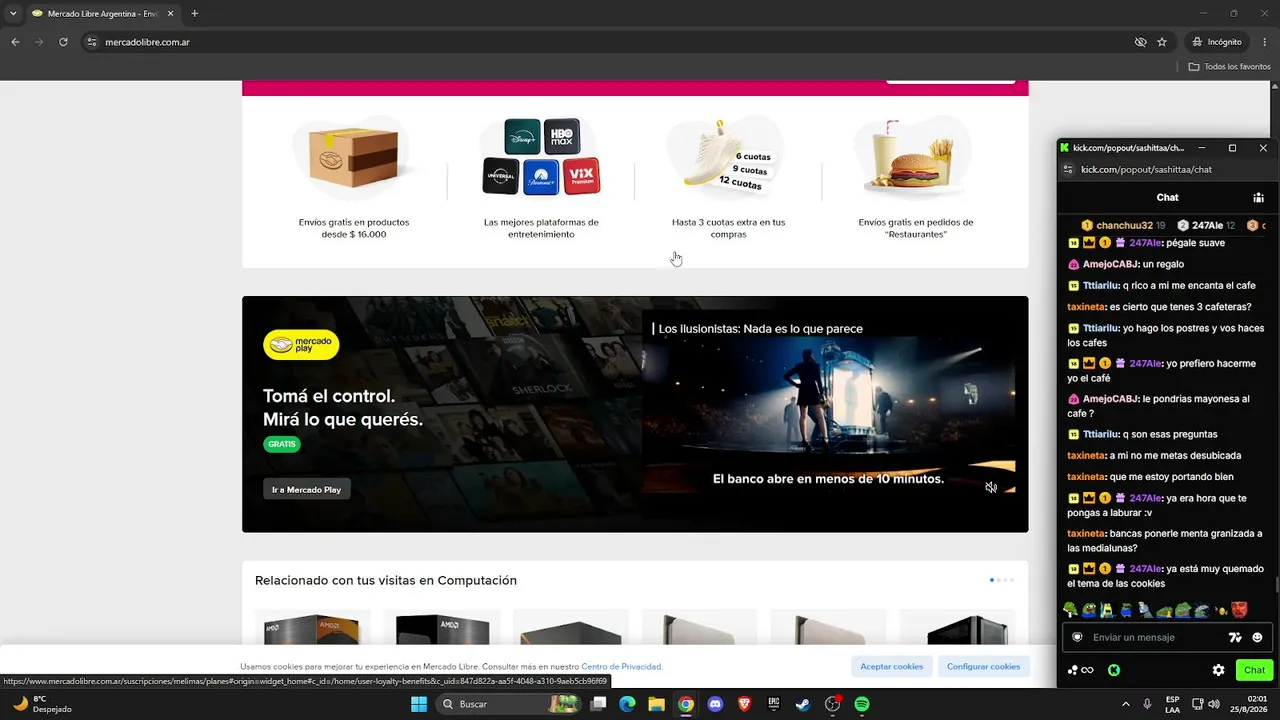Click the chat identity shield icon
This screenshot has height=720, width=1280.
pyautogui.click(x=1077, y=637)
